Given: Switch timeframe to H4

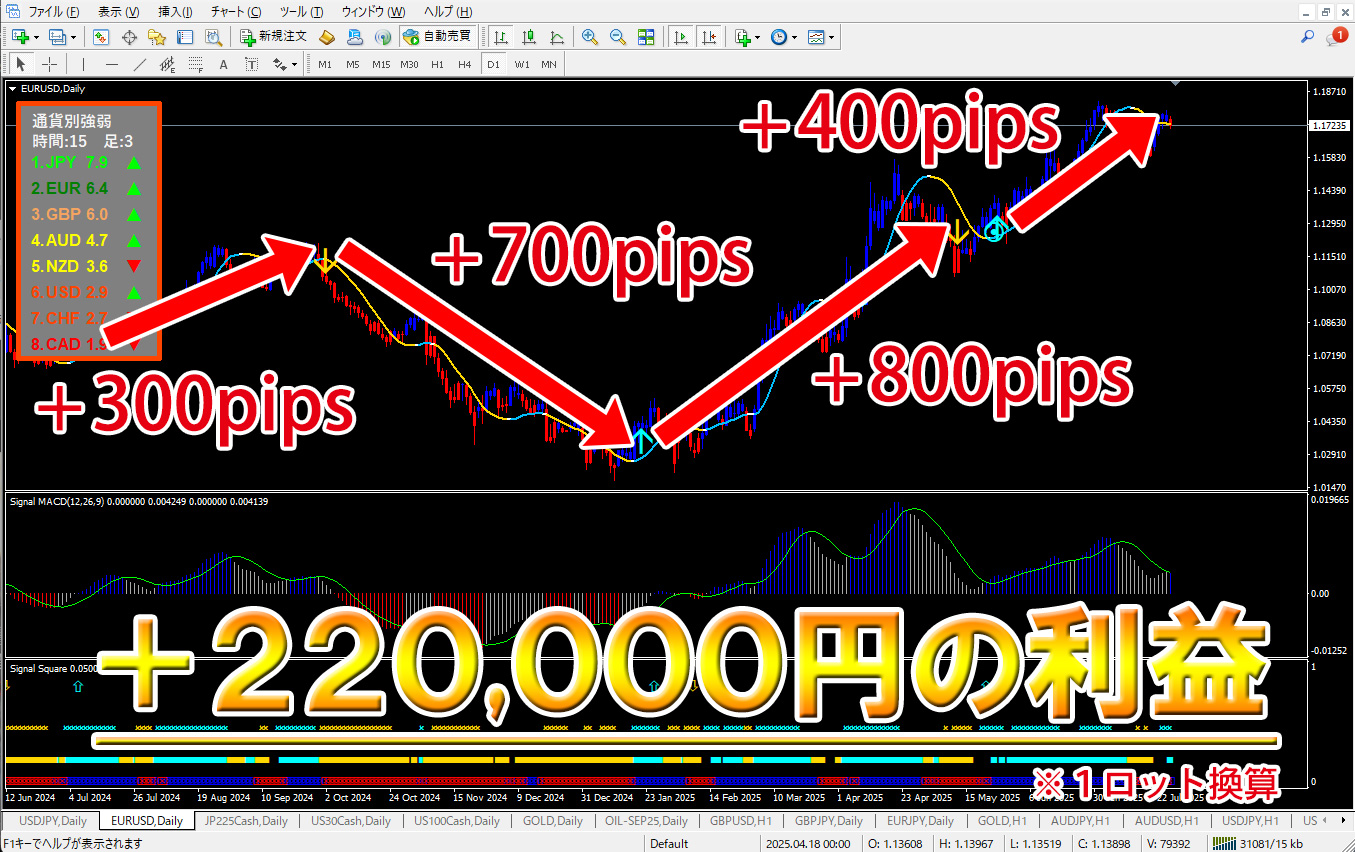Looking at the screenshot, I should tap(465, 64).
